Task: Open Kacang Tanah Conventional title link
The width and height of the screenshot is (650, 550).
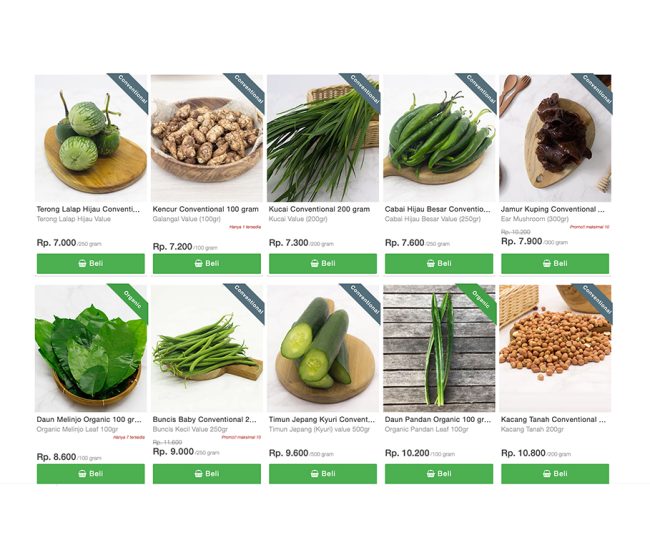Action: click(553, 419)
